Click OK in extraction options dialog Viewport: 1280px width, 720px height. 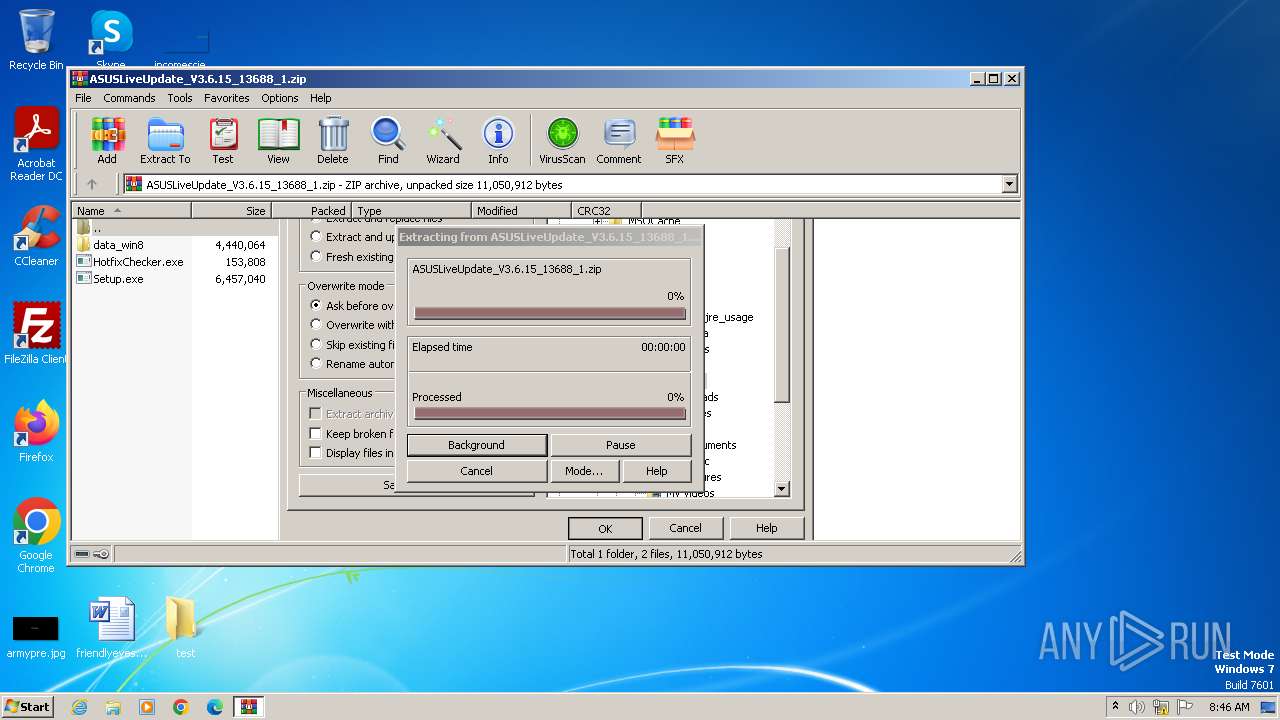605,528
